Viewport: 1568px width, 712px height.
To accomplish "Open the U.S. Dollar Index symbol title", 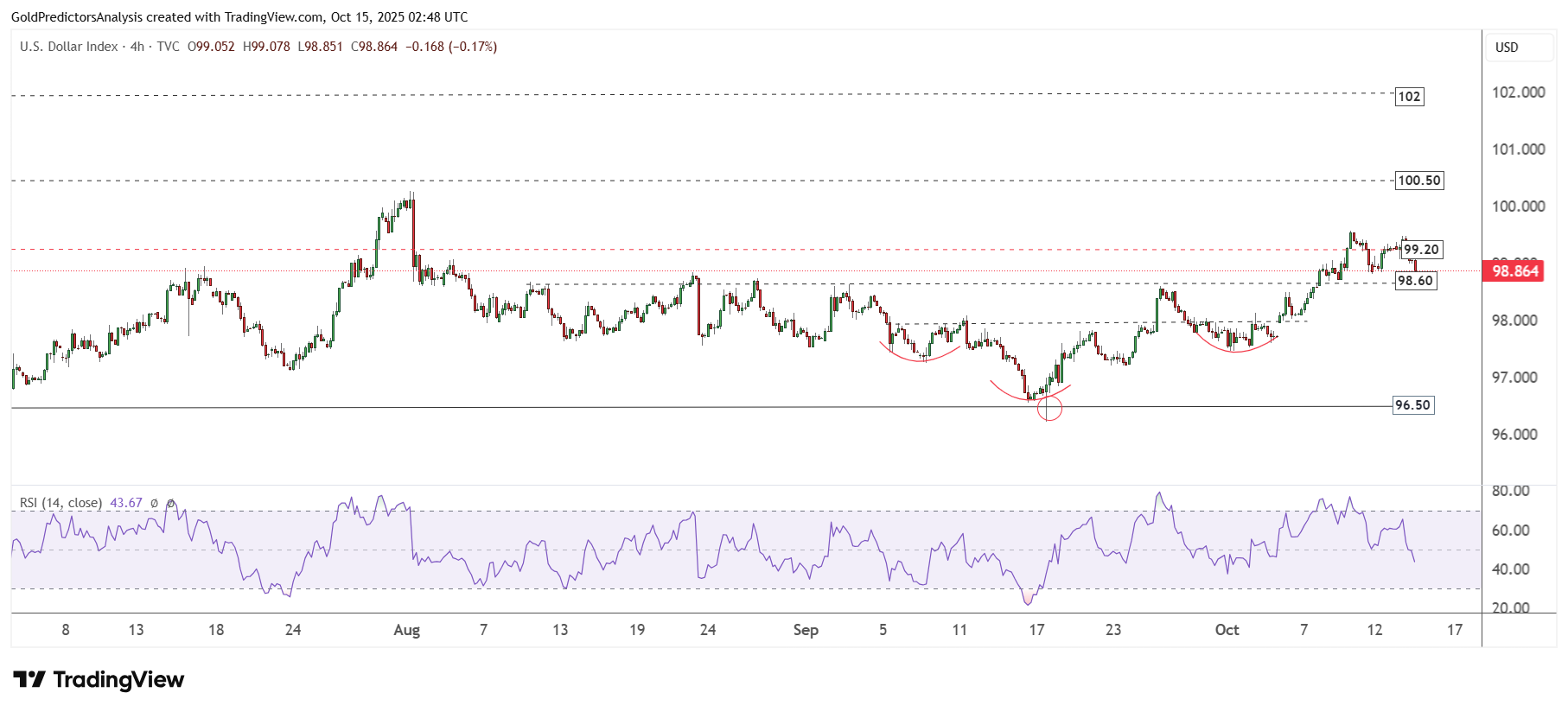I will click(69, 47).
